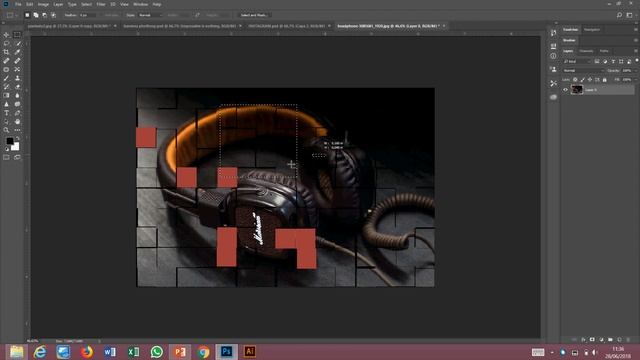Open WhatsApp from the taskbar
The height and width of the screenshot is (360, 640).
tap(156, 351)
